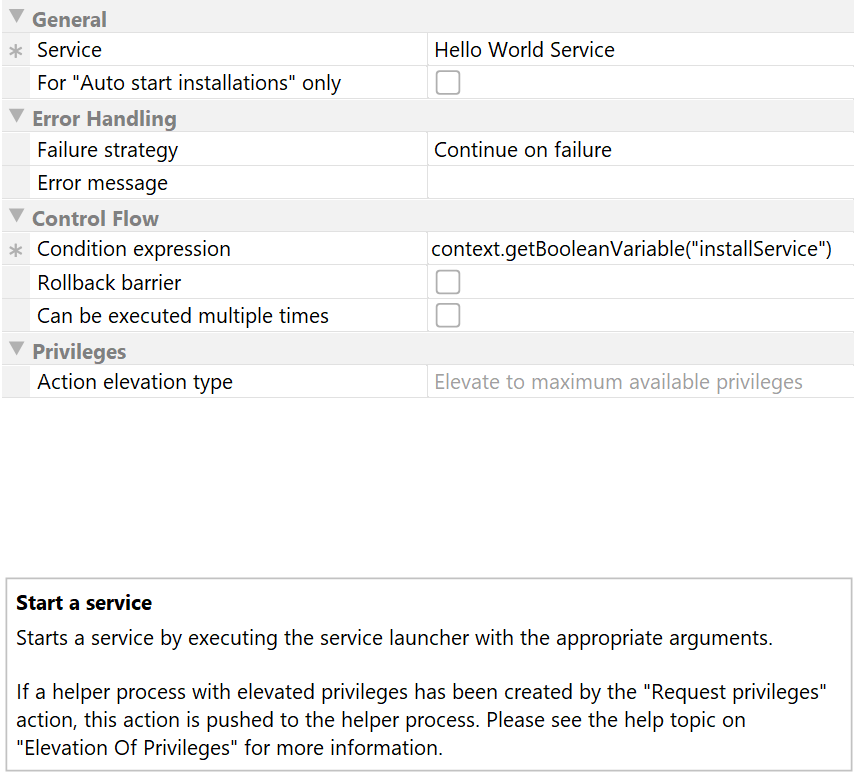Enable 'For Auto start installations only' checkbox
The image size is (854, 775).
click(448, 83)
